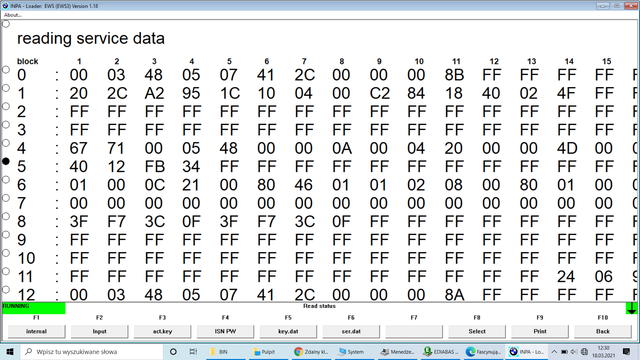Image resolution: width=640 pixels, height=360 pixels.
Task: Click the F8 'Select' button
Action: (477, 331)
